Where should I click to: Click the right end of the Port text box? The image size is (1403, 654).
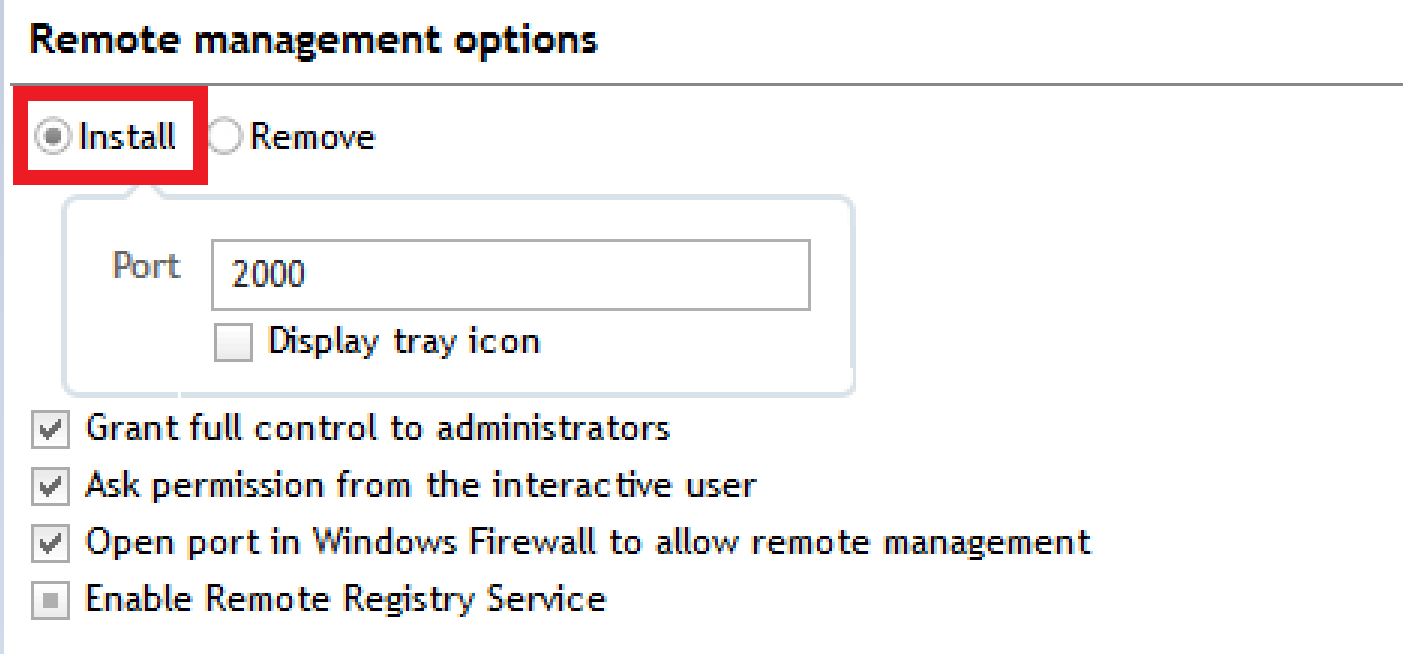(x=790, y=274)
